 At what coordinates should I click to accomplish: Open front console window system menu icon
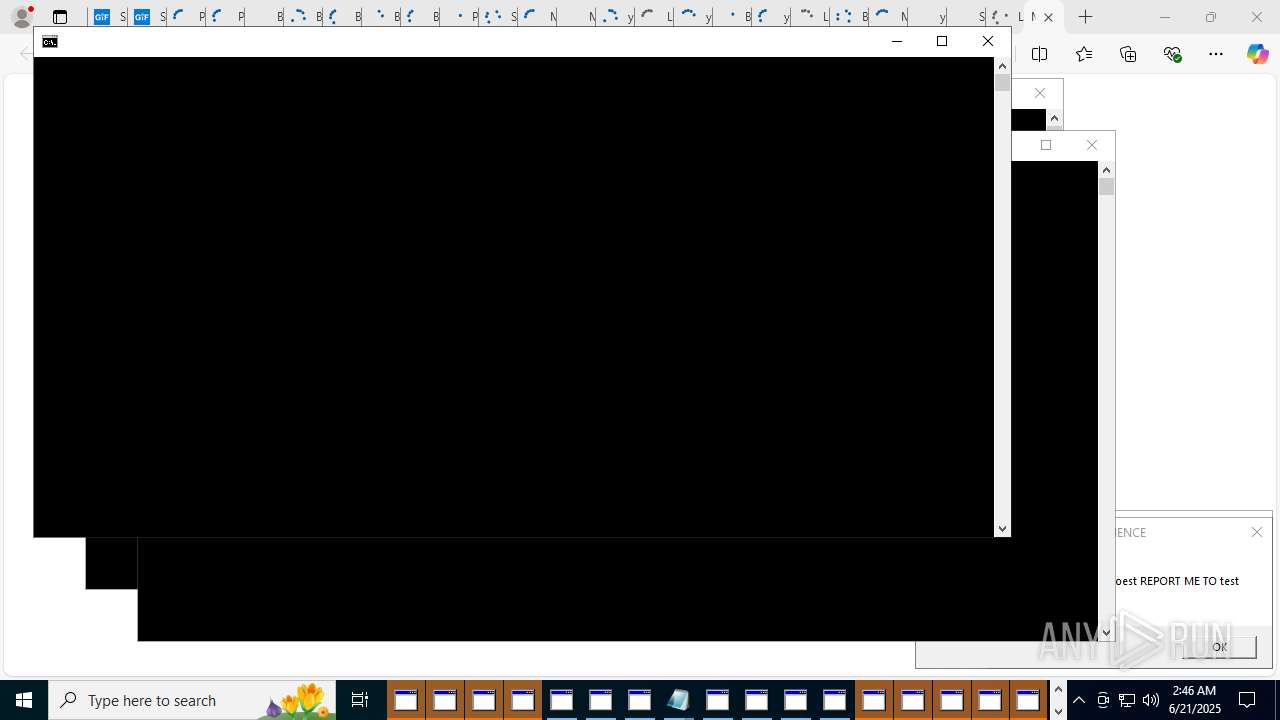[x=50, y=42]
